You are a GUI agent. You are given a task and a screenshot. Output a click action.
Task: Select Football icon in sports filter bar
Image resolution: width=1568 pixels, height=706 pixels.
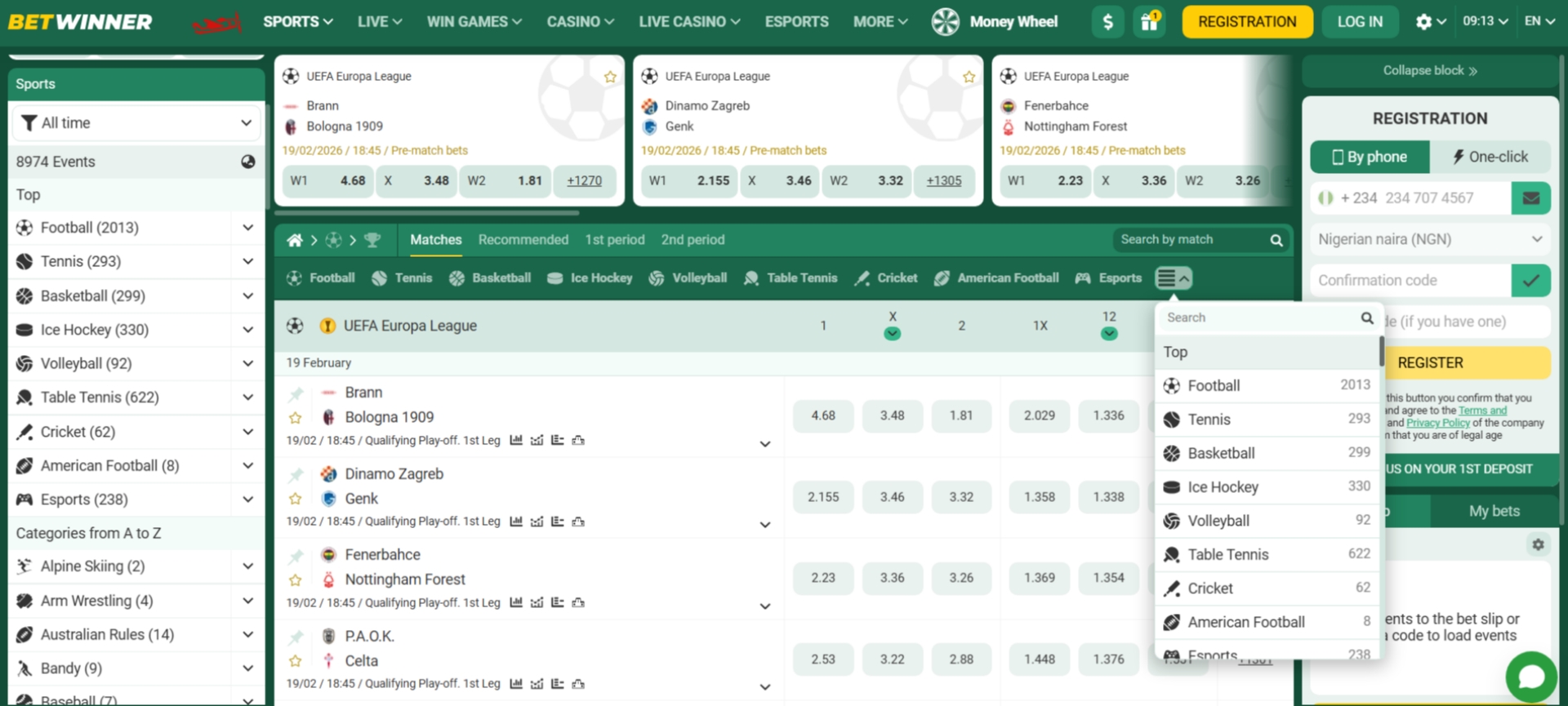tap(295, 278)
